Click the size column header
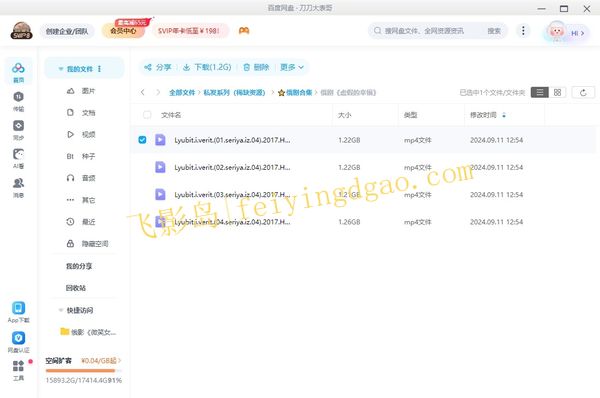600x398 pixels. click(x=344, y=115)
